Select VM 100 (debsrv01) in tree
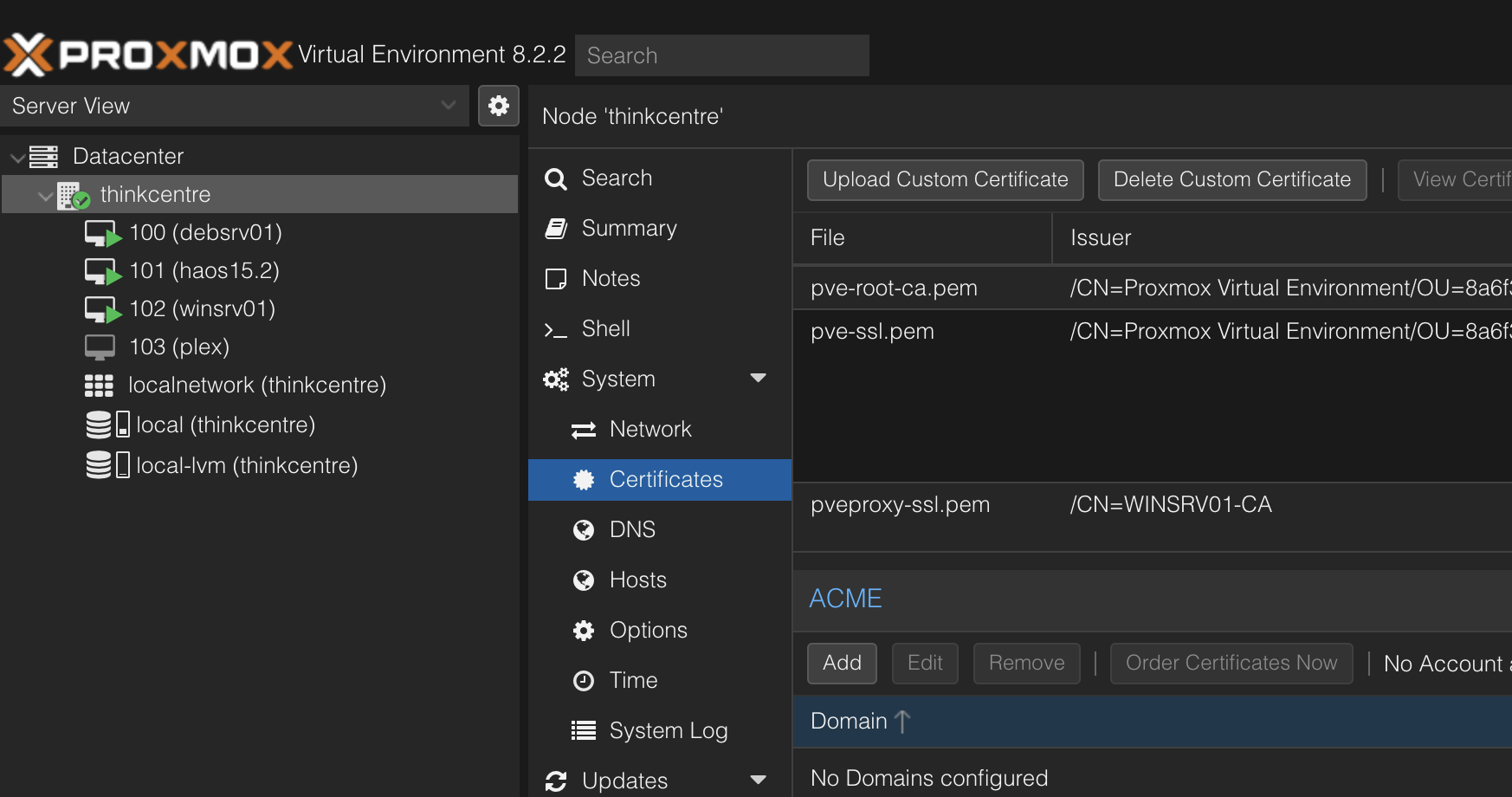 click(x=260, y=233)
